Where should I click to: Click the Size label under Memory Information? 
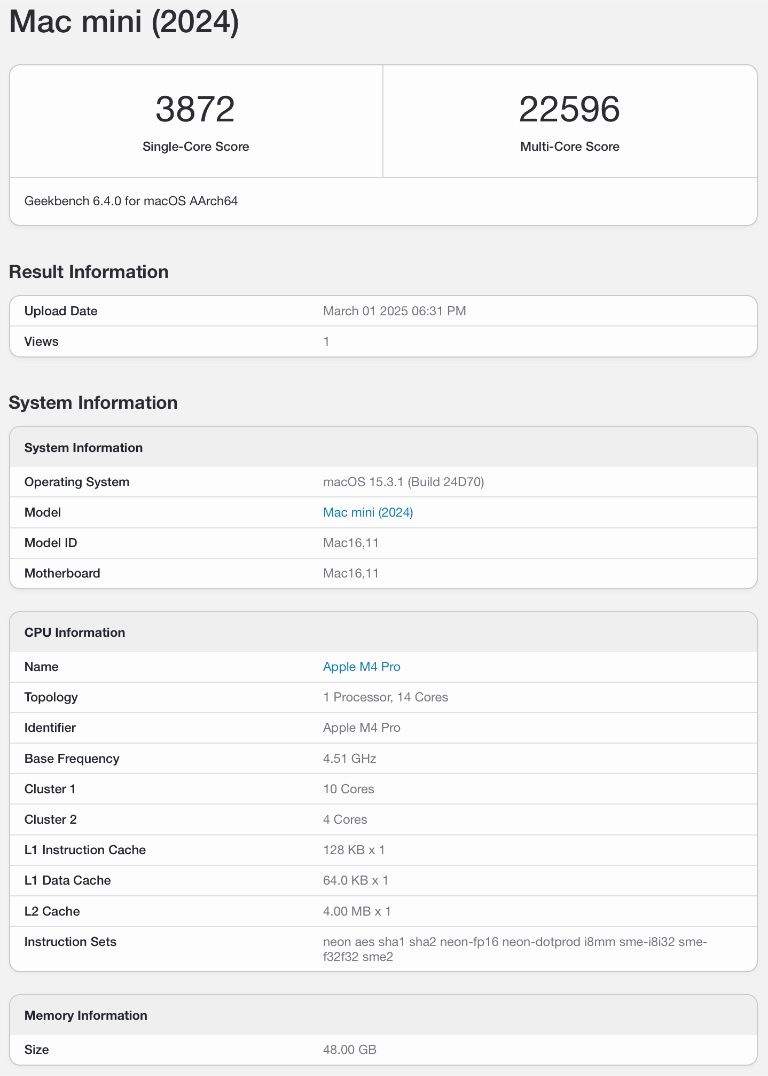coord(36,1050)
